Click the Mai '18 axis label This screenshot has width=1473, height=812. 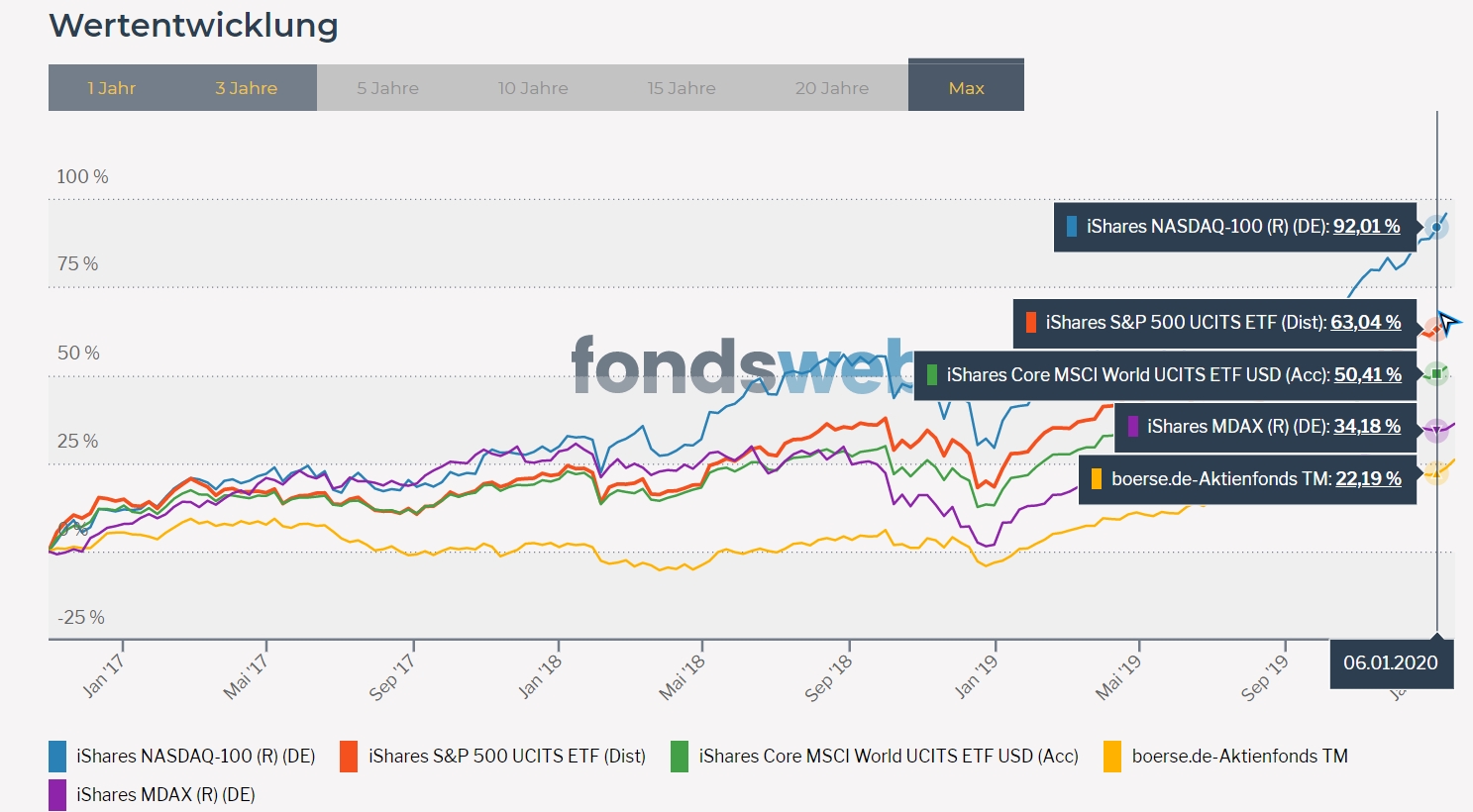(683, 677)
